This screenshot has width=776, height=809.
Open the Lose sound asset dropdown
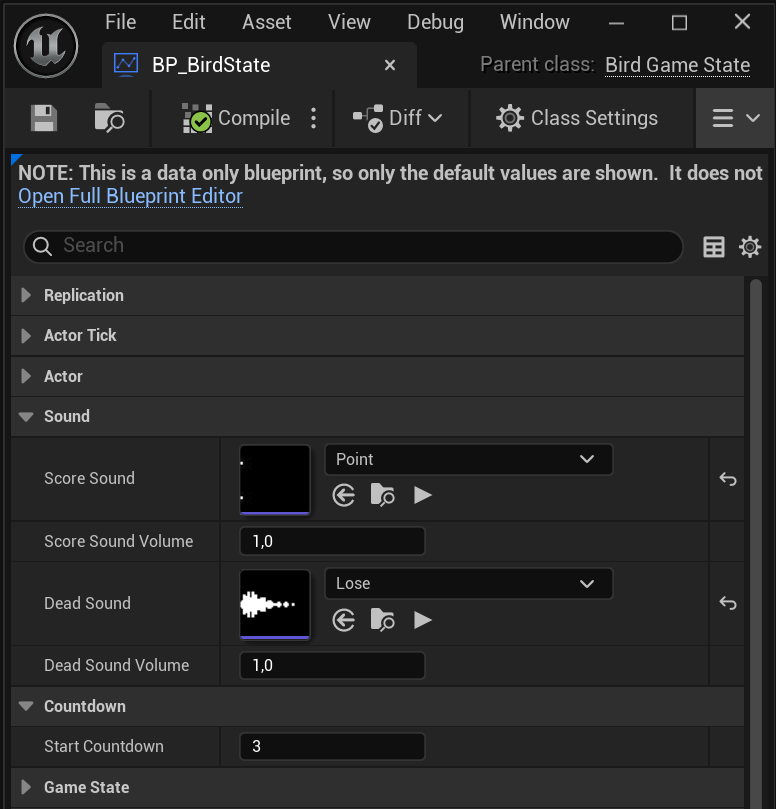click(x=468, y=584)
